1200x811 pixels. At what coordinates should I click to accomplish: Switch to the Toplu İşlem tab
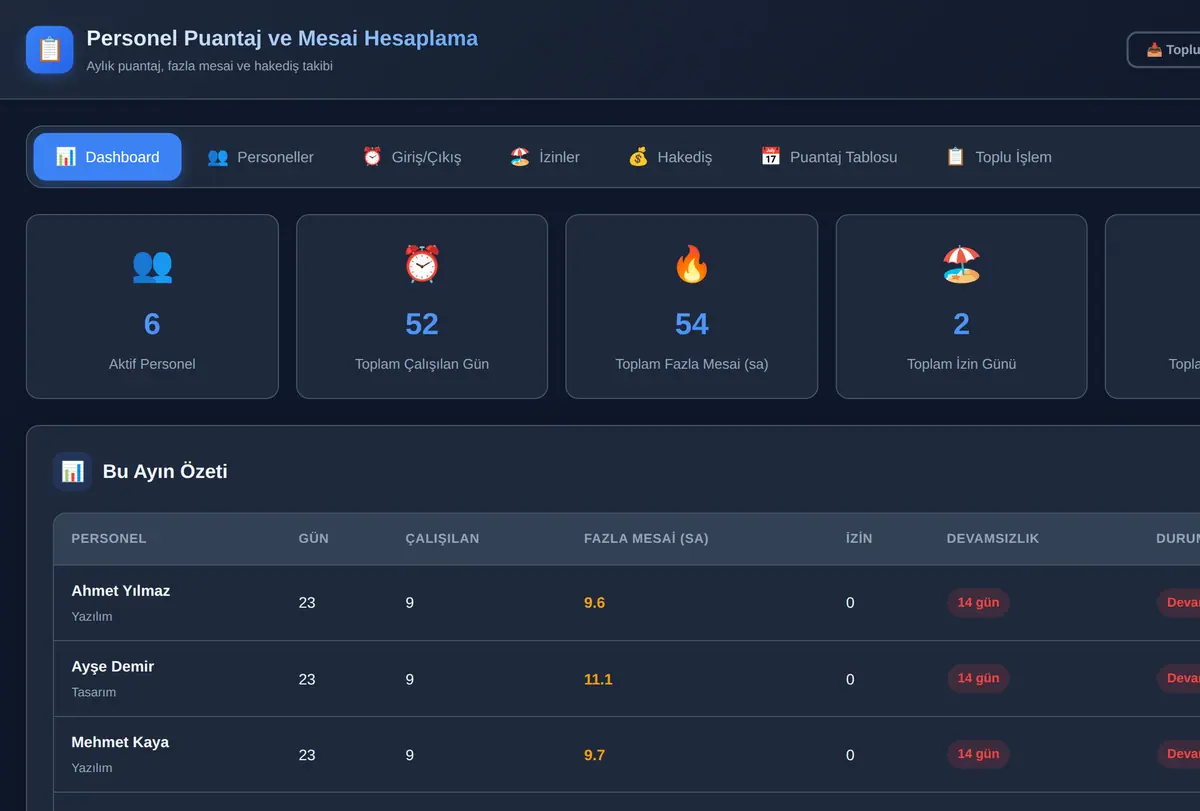pos(999,157)
